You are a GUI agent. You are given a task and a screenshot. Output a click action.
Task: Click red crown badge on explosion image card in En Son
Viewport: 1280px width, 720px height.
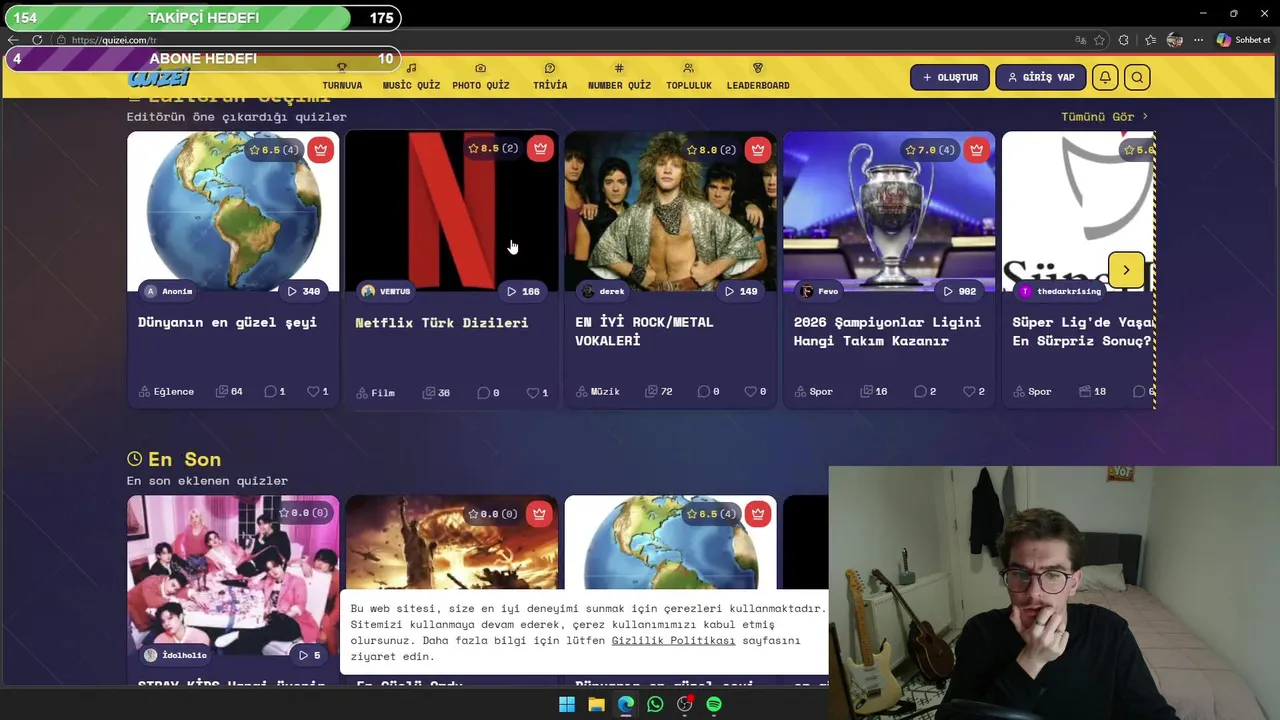[540, 514]
